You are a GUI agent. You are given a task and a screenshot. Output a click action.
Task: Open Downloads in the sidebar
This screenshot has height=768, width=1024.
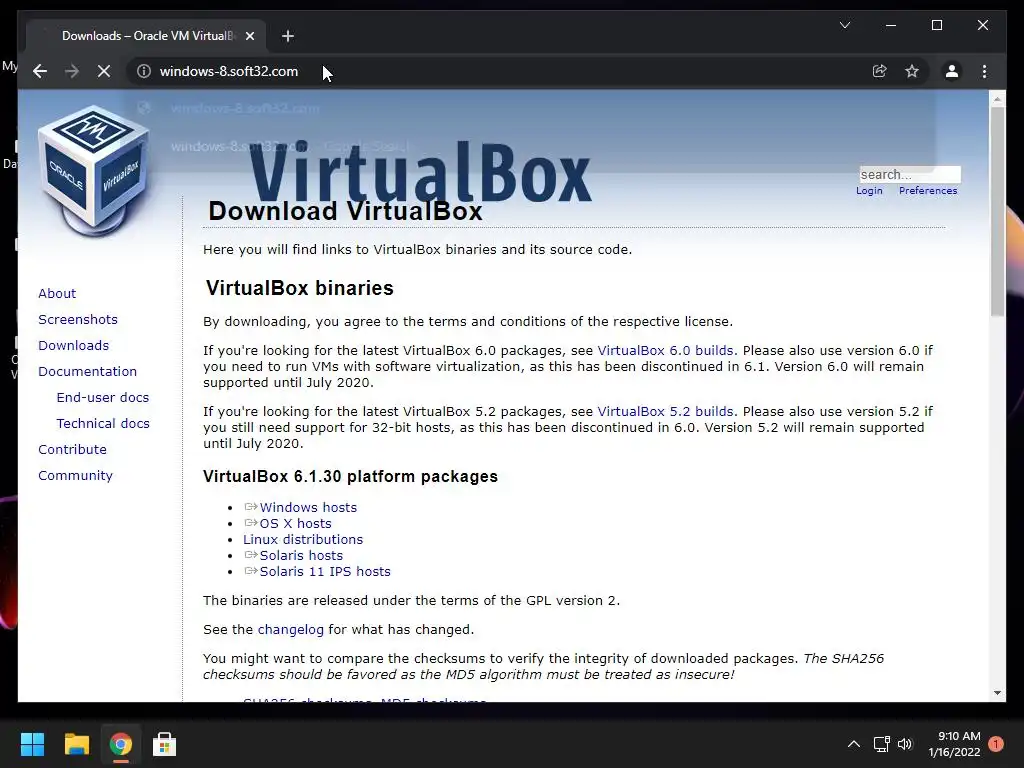point(73,345)
